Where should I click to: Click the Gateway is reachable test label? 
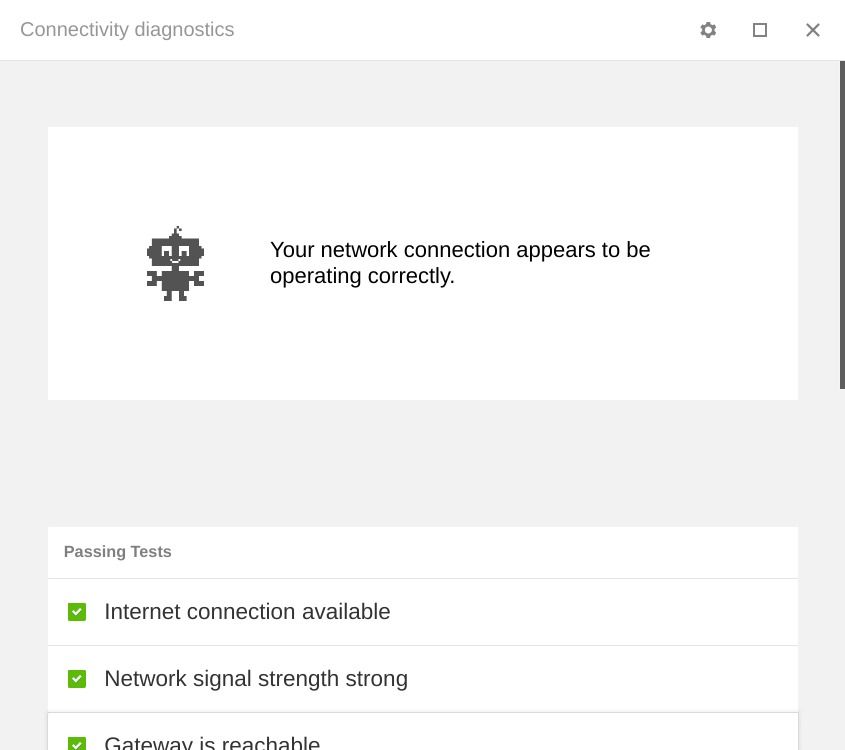click(212, 742)
